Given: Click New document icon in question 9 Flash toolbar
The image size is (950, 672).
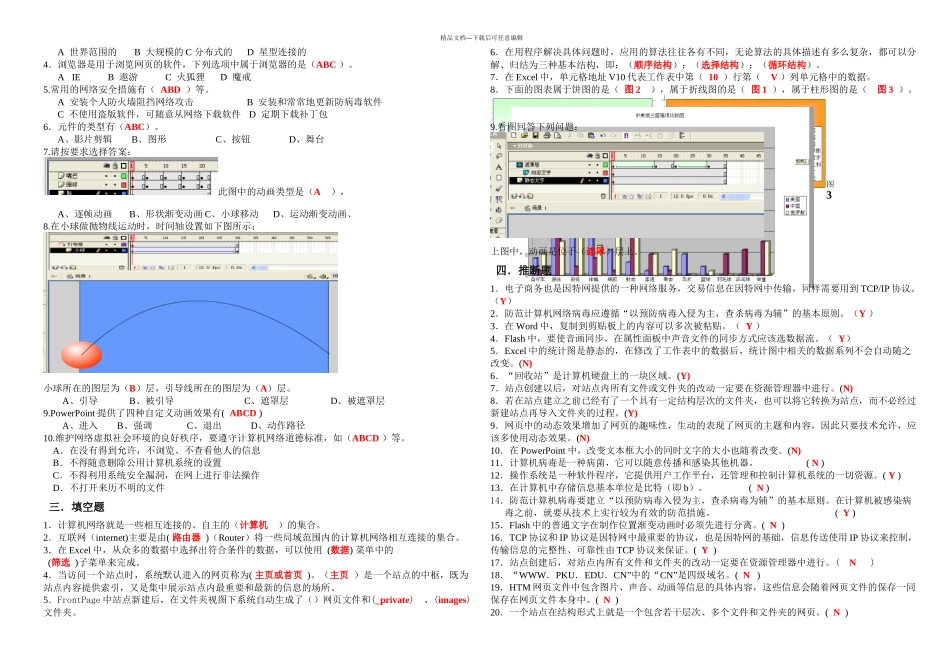Looking at the screenshot, I should pyautogui.click(x=514, y=136).
